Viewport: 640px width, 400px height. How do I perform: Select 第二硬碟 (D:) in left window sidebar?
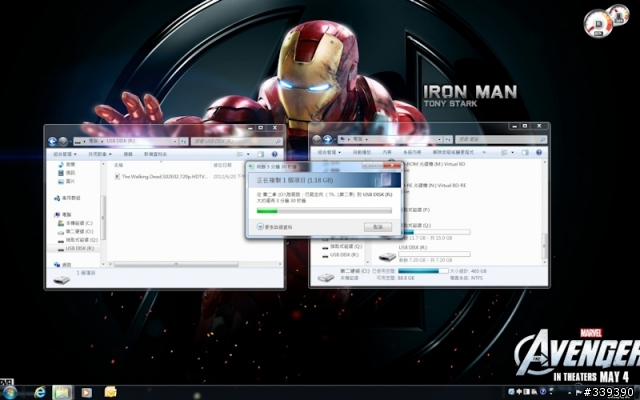click(76, 231)
